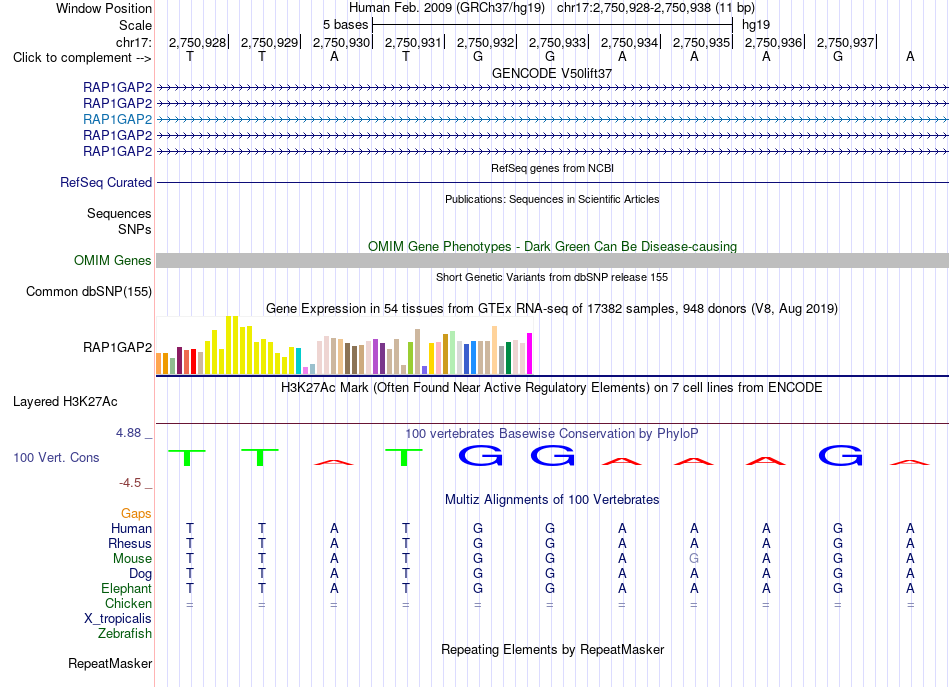Viewport: 950px width, 687px height.
Task: Select the Dog species row label
Action: coord(141,574)
